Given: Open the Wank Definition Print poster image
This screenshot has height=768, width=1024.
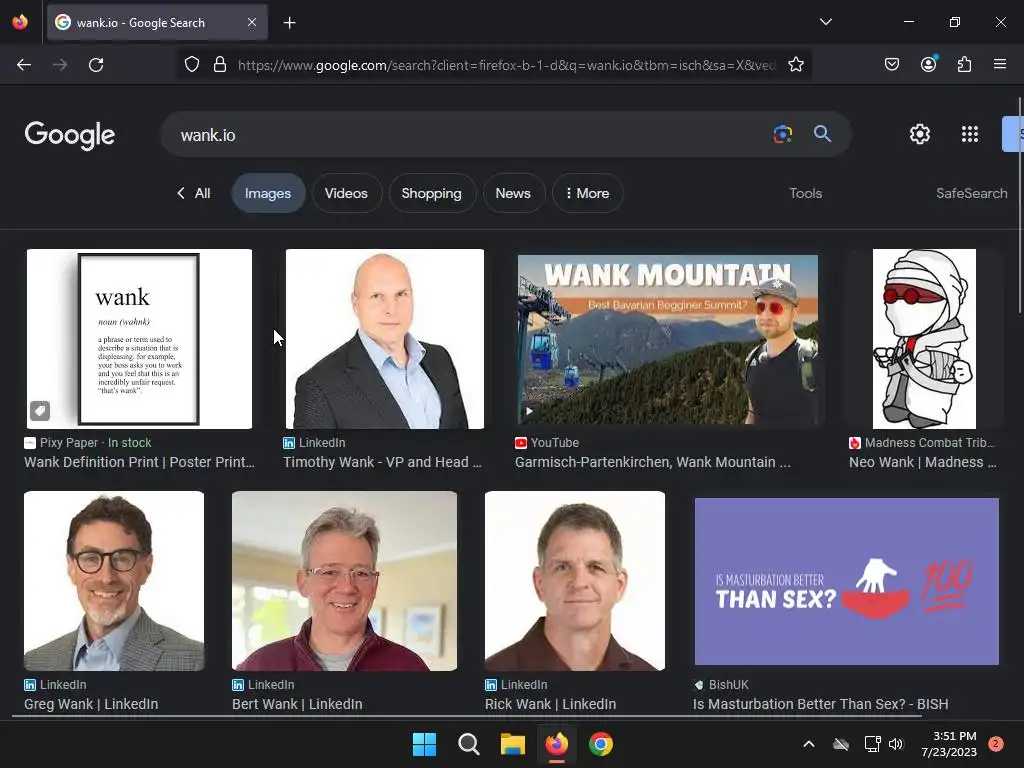Looking at the screenshot, I should (x=139, y=339).
